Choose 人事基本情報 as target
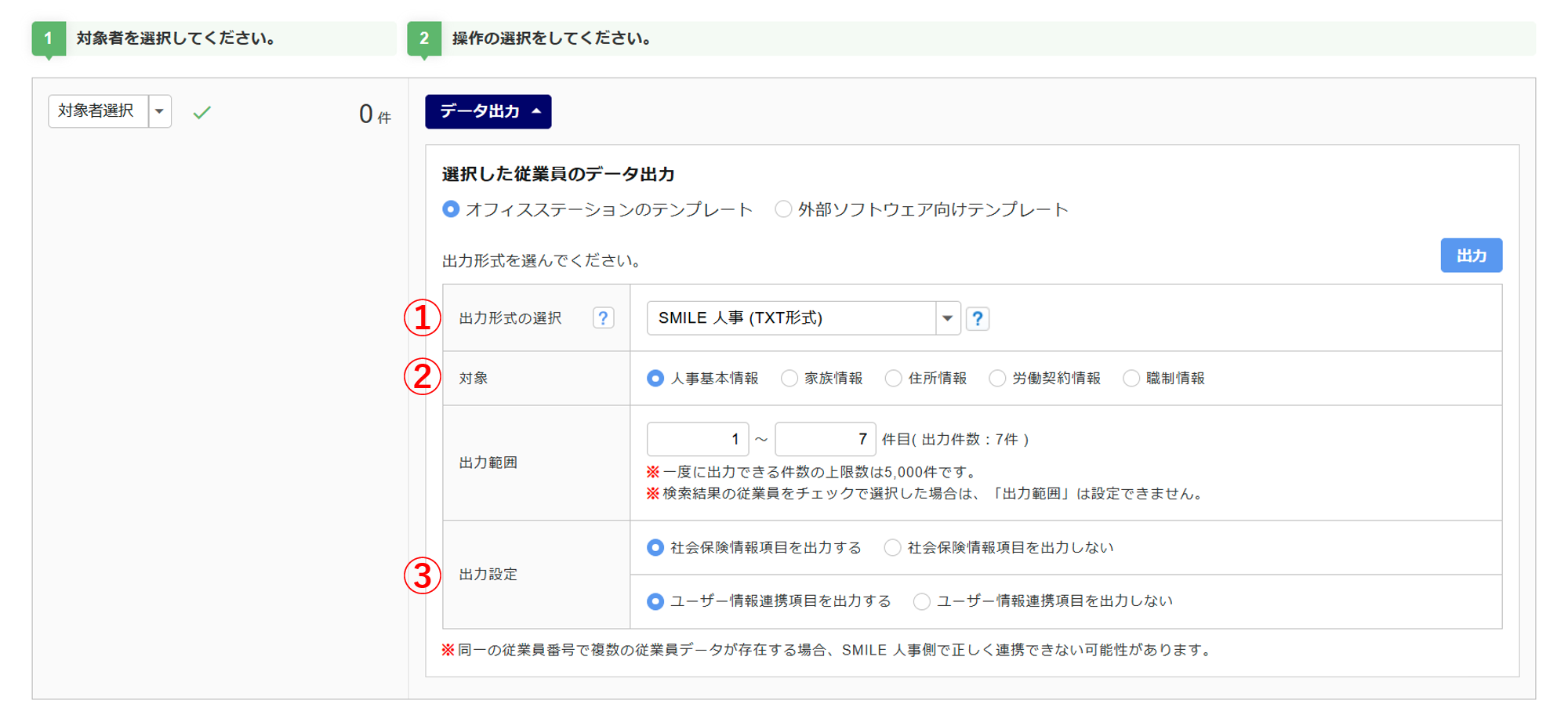Image resolution: width=1568 pixels, height=722 pixels. (655, 379)
